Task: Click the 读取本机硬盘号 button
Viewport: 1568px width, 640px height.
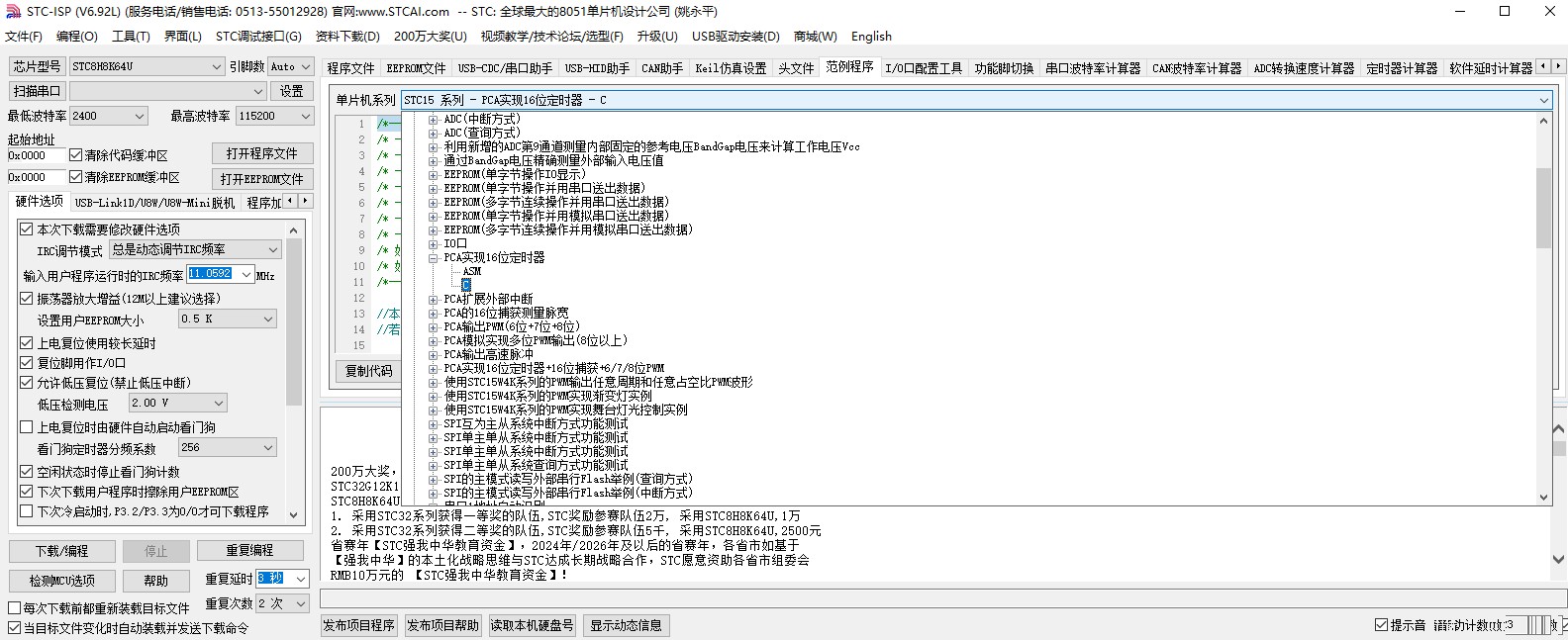Action: tap(532, 625)
